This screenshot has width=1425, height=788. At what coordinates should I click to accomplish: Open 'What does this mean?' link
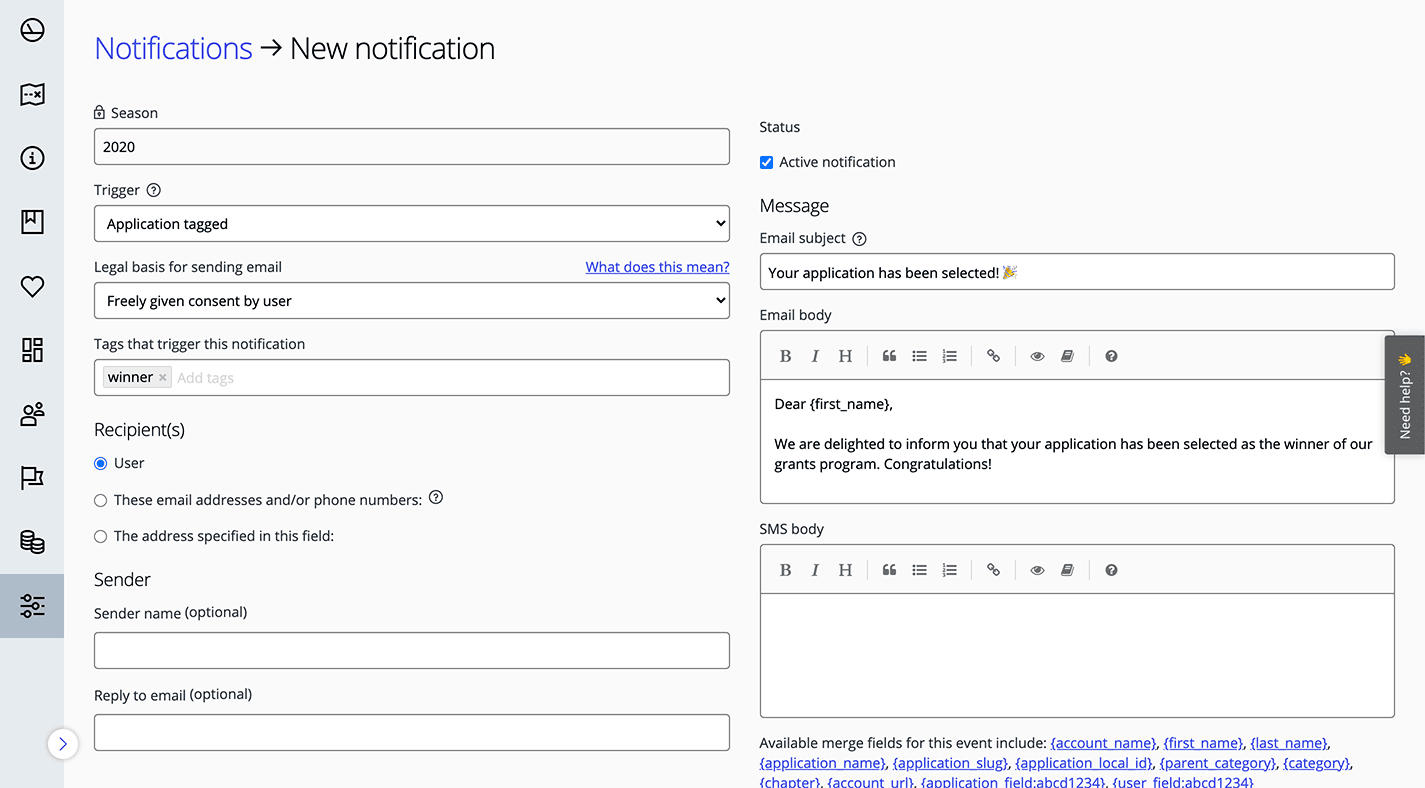click(x=657, y=267)
